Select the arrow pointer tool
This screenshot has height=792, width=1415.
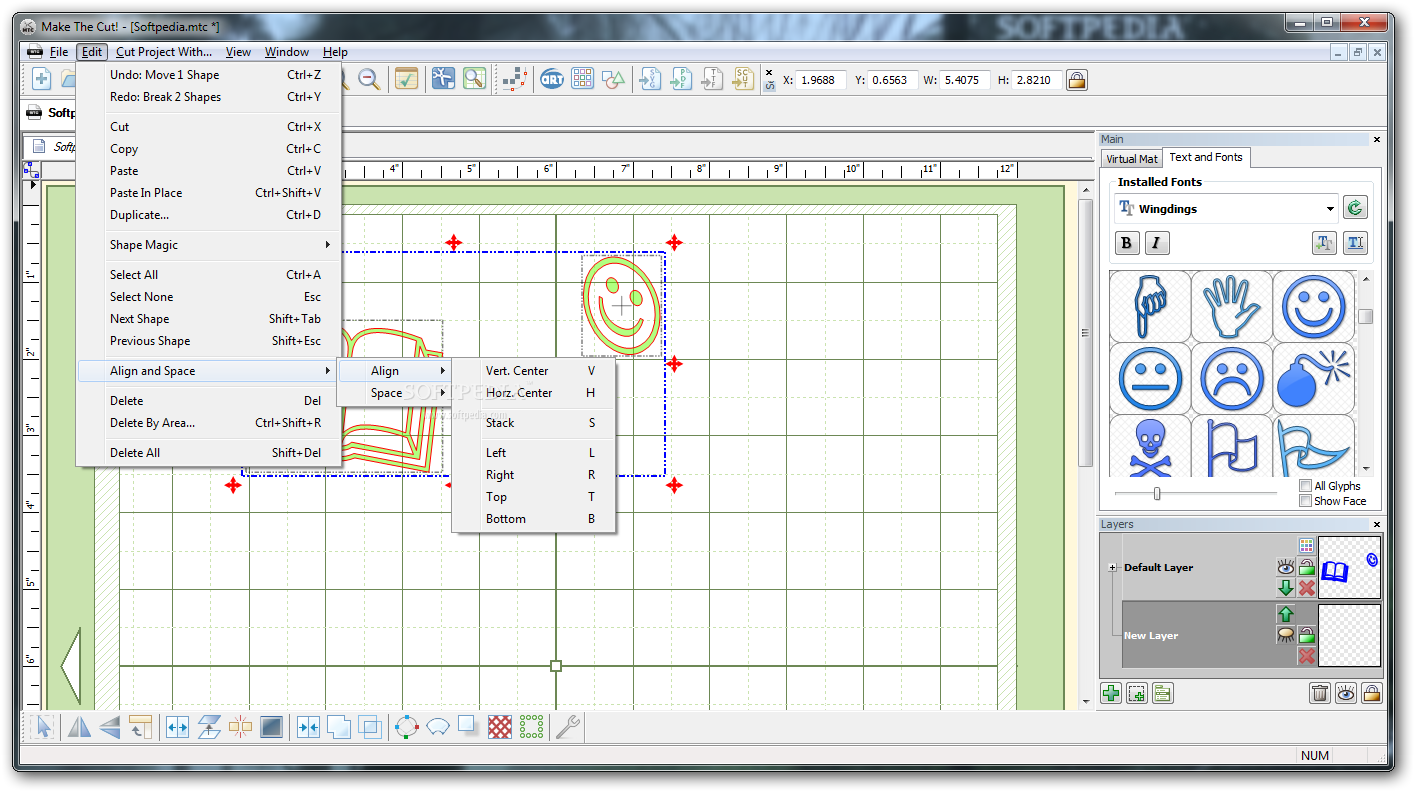42,727
